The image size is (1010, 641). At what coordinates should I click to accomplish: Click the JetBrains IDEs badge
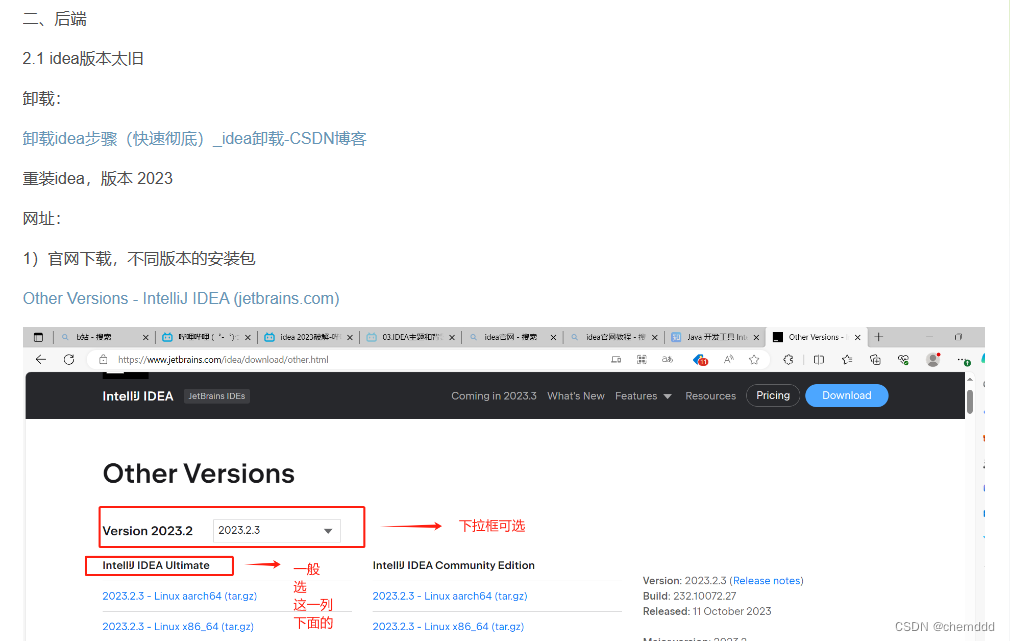[216, 396]
